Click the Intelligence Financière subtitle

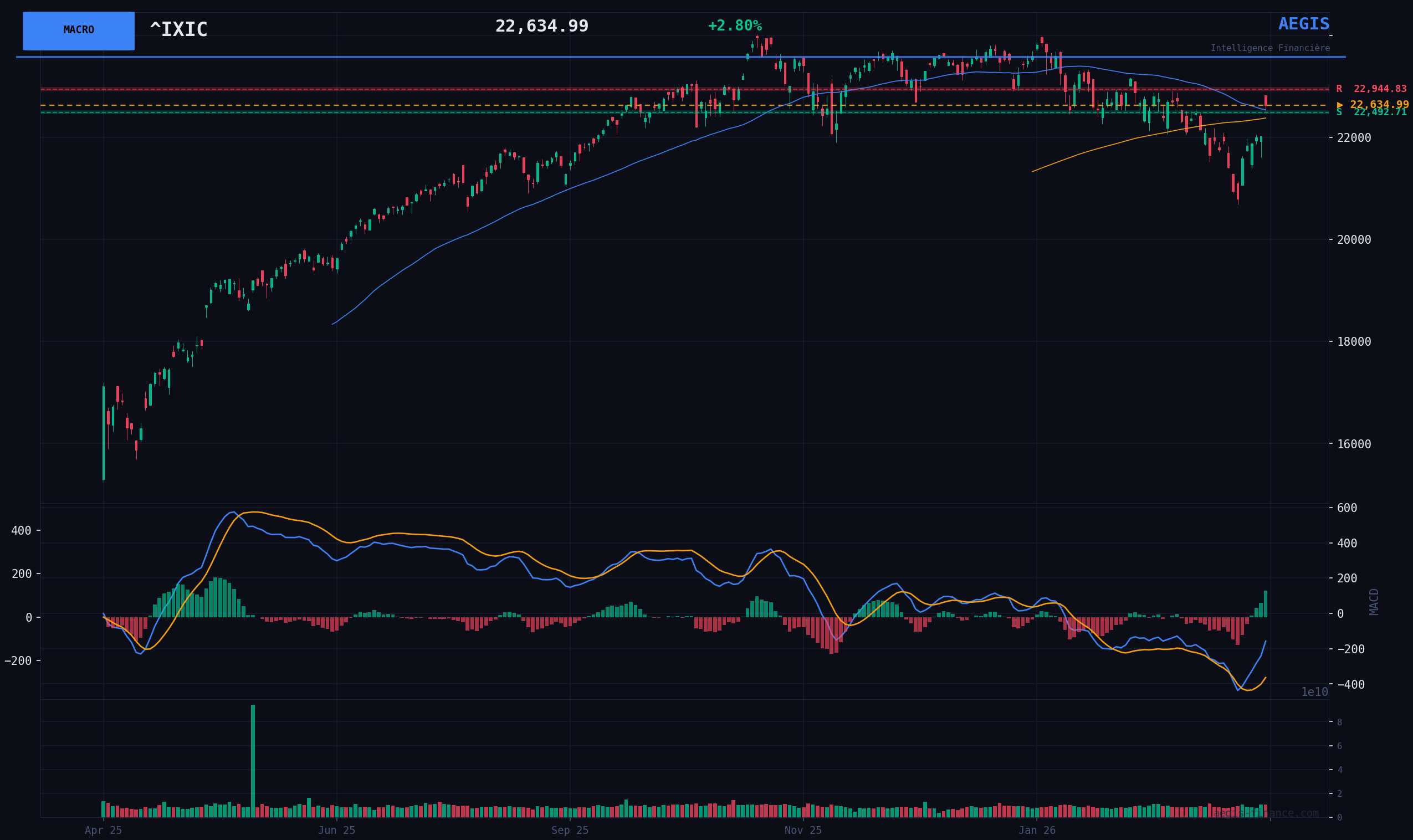1270,49
